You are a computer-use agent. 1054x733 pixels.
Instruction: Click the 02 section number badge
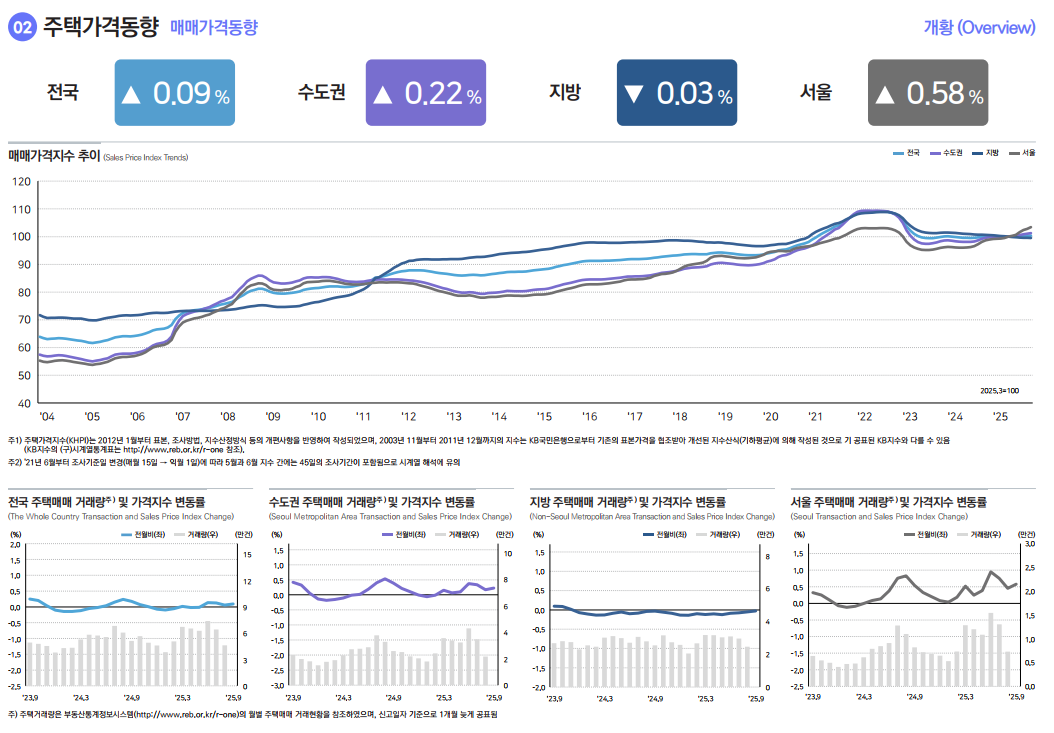(x=22, y=27)
